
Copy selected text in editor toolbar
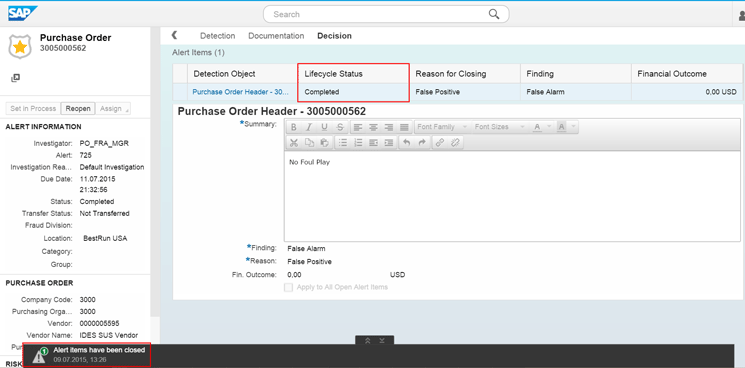point(309,143)
